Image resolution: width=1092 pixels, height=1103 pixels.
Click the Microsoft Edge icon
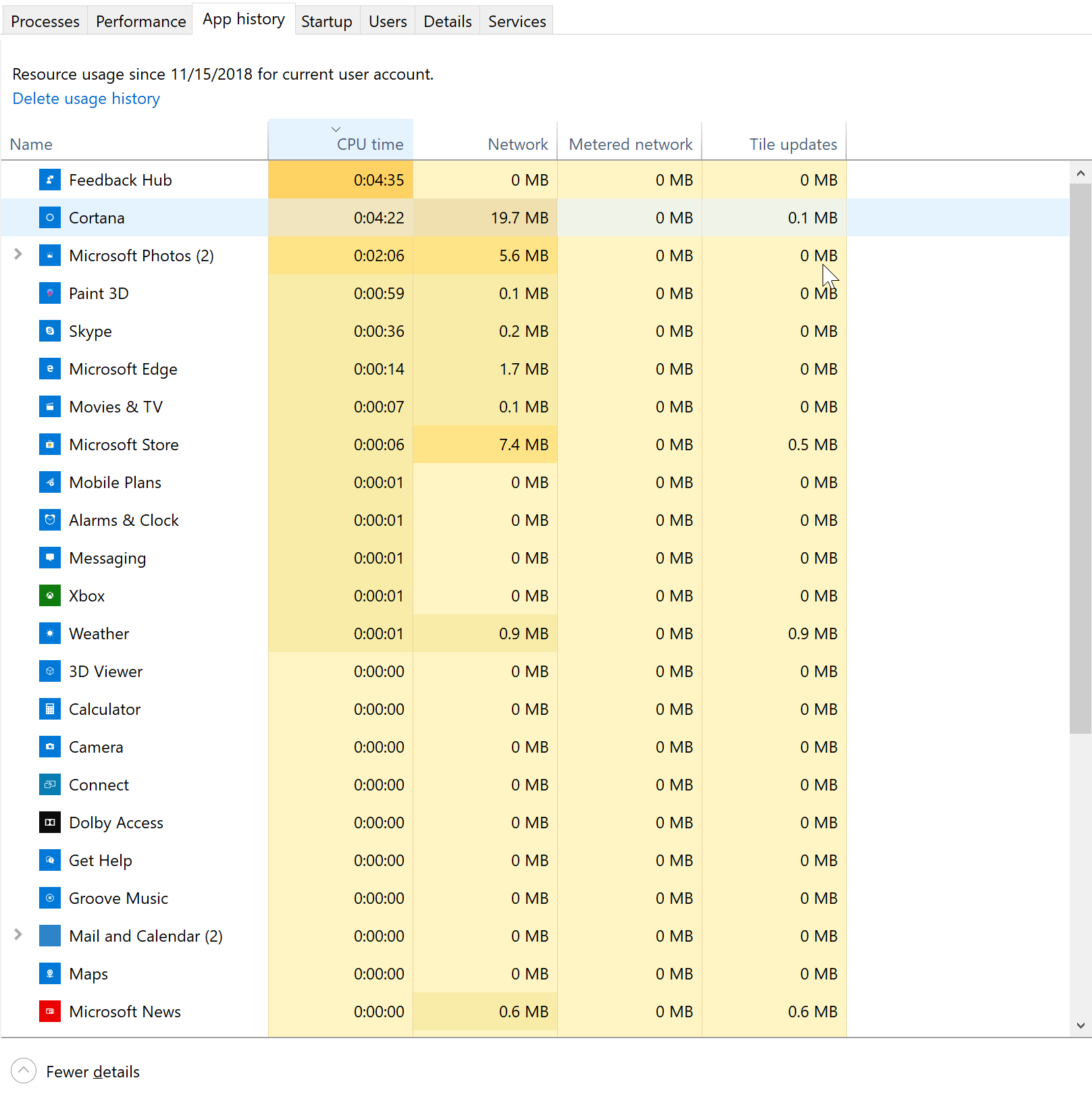click(50, 369)
